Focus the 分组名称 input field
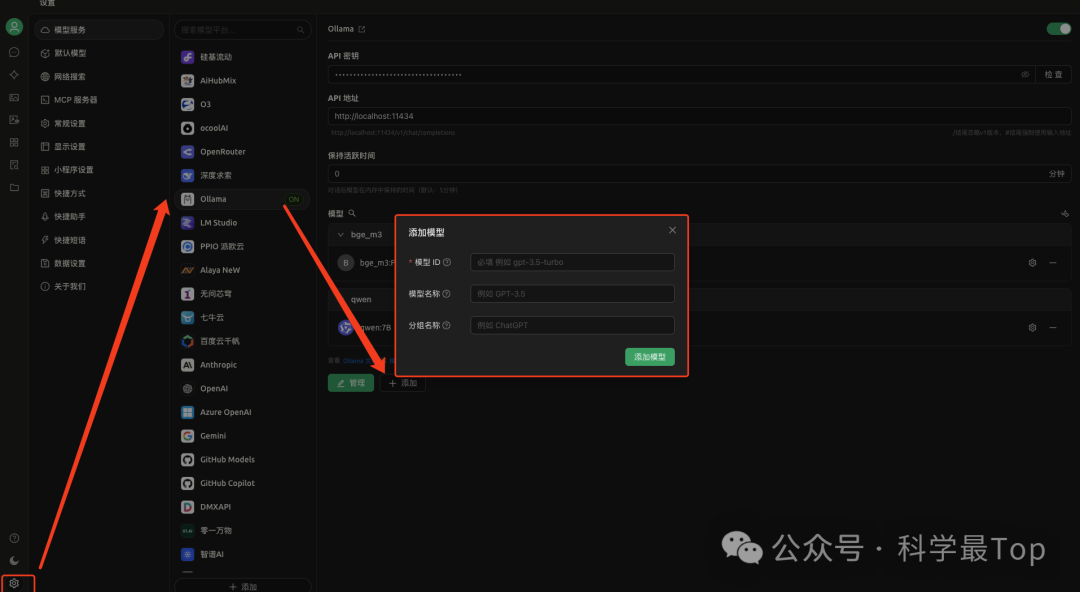Image resolution: width=1080 pixels, height=592 pixels. [x=572, y=325]
